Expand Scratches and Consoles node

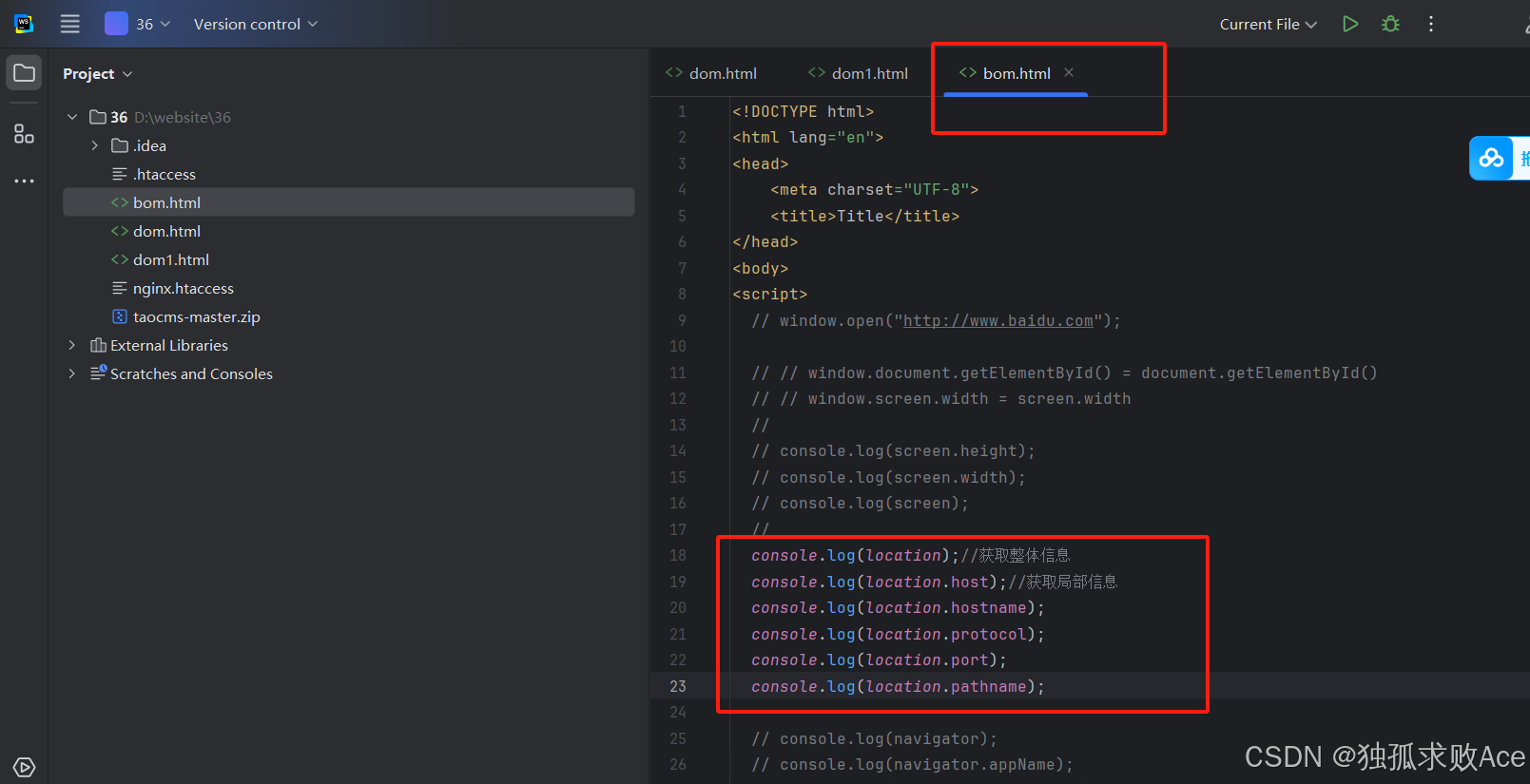coord(71,373)
